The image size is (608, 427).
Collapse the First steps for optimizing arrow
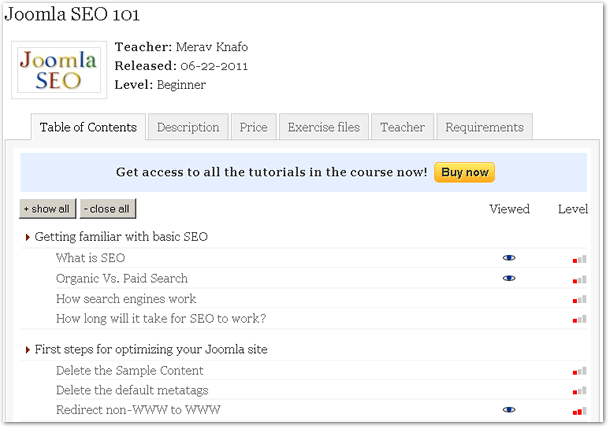coord(28,350)
